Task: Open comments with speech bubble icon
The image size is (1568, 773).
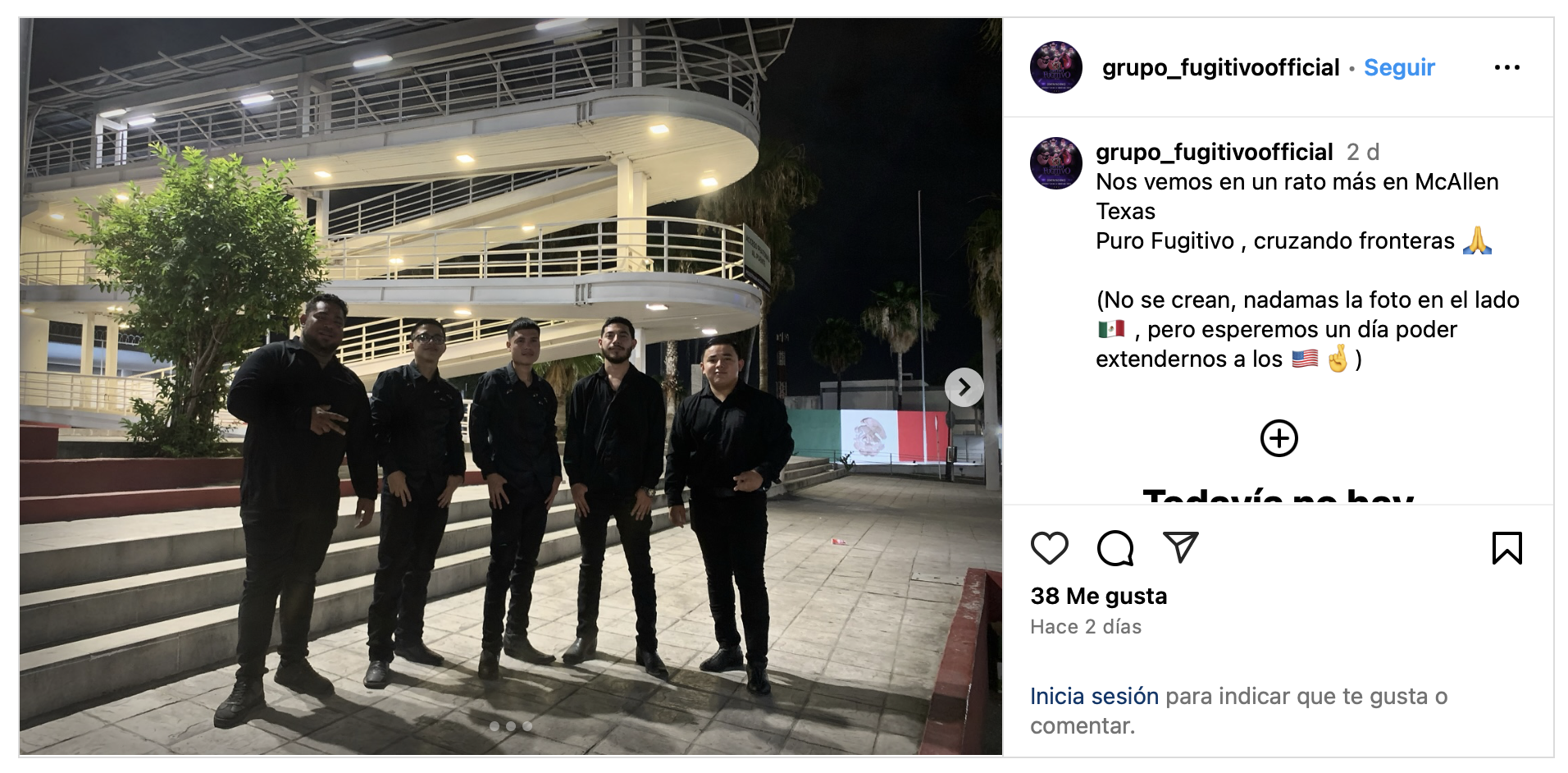Action: click(1115, 548)
